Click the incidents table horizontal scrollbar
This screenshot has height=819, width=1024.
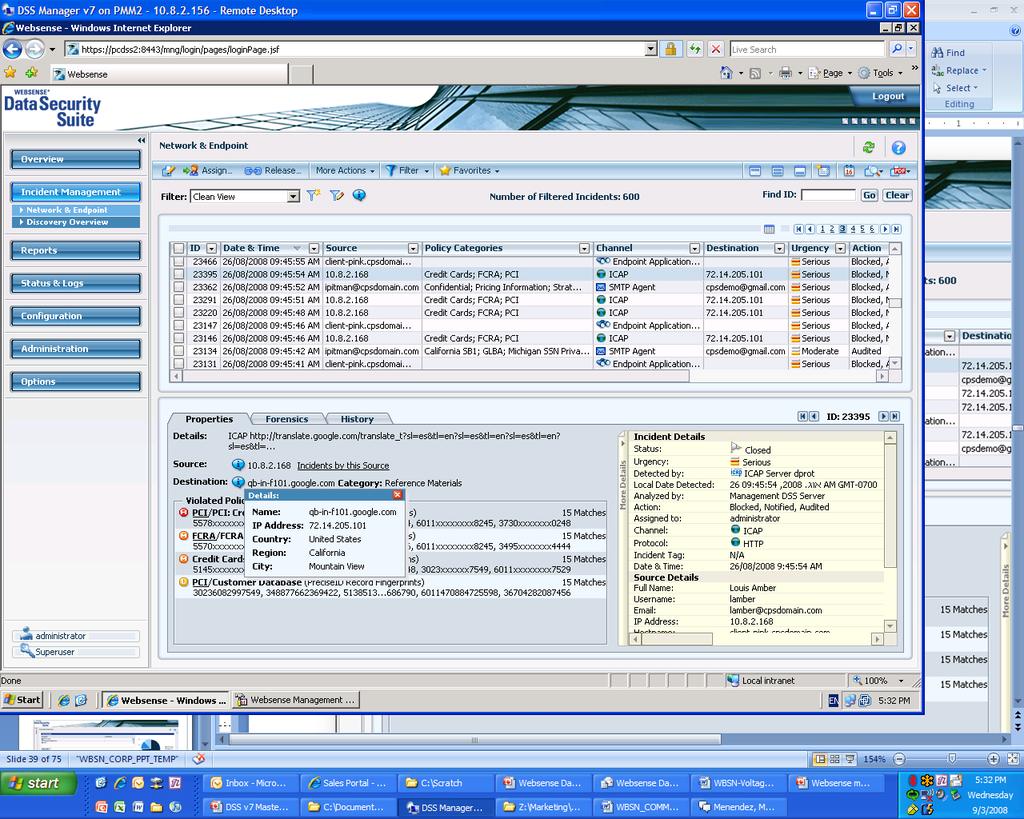436,377
